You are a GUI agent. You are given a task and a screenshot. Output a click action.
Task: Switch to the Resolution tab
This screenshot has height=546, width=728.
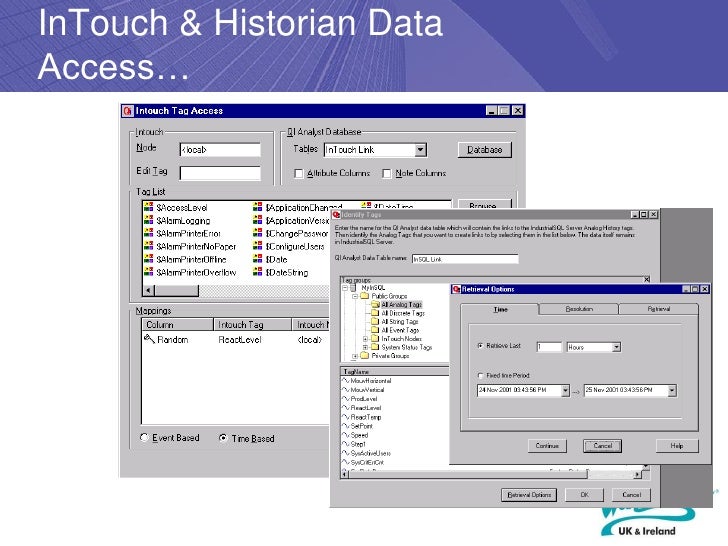pyautogui.click(x=579, y=309)
